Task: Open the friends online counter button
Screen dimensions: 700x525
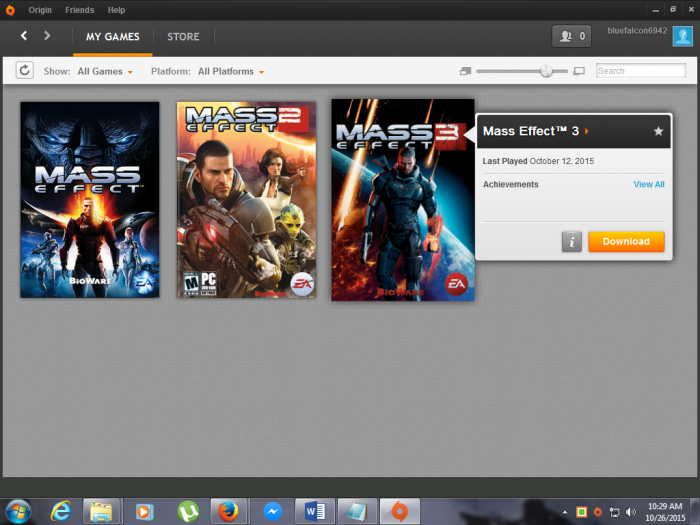Action: click(571, 36)
